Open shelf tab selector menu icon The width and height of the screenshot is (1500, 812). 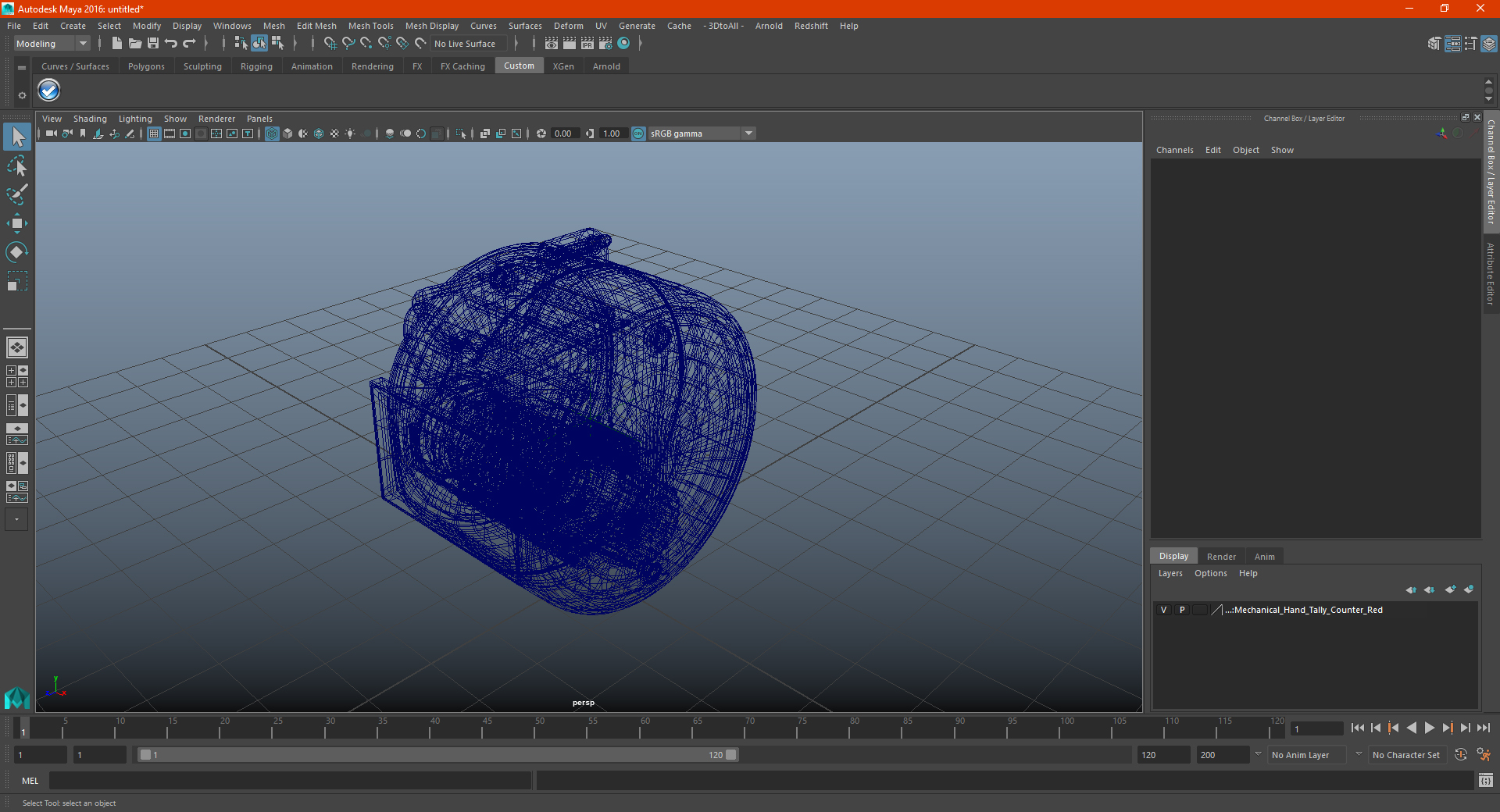click(x=22, y=67)
